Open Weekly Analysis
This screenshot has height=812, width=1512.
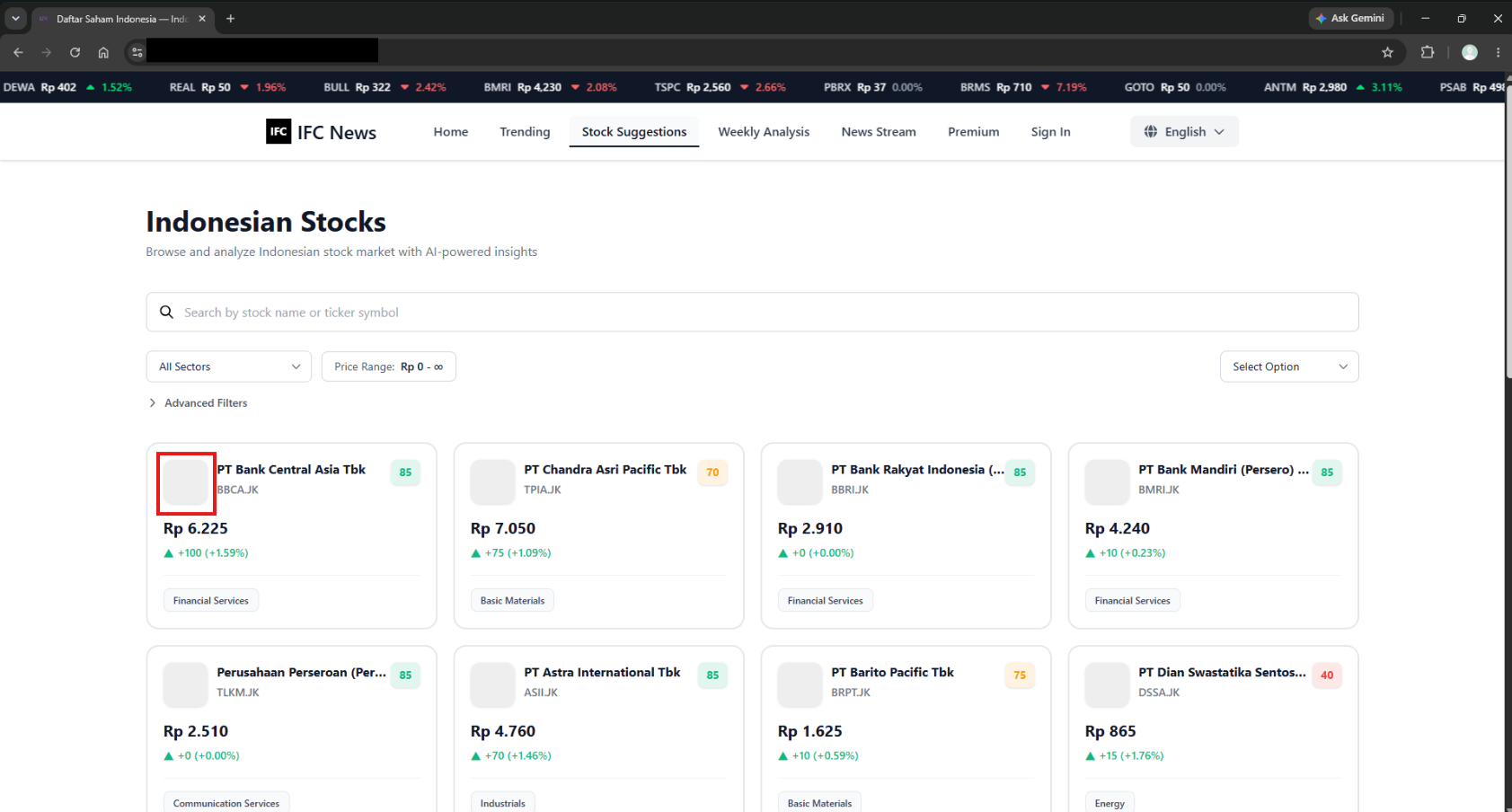tap(764, 131)
